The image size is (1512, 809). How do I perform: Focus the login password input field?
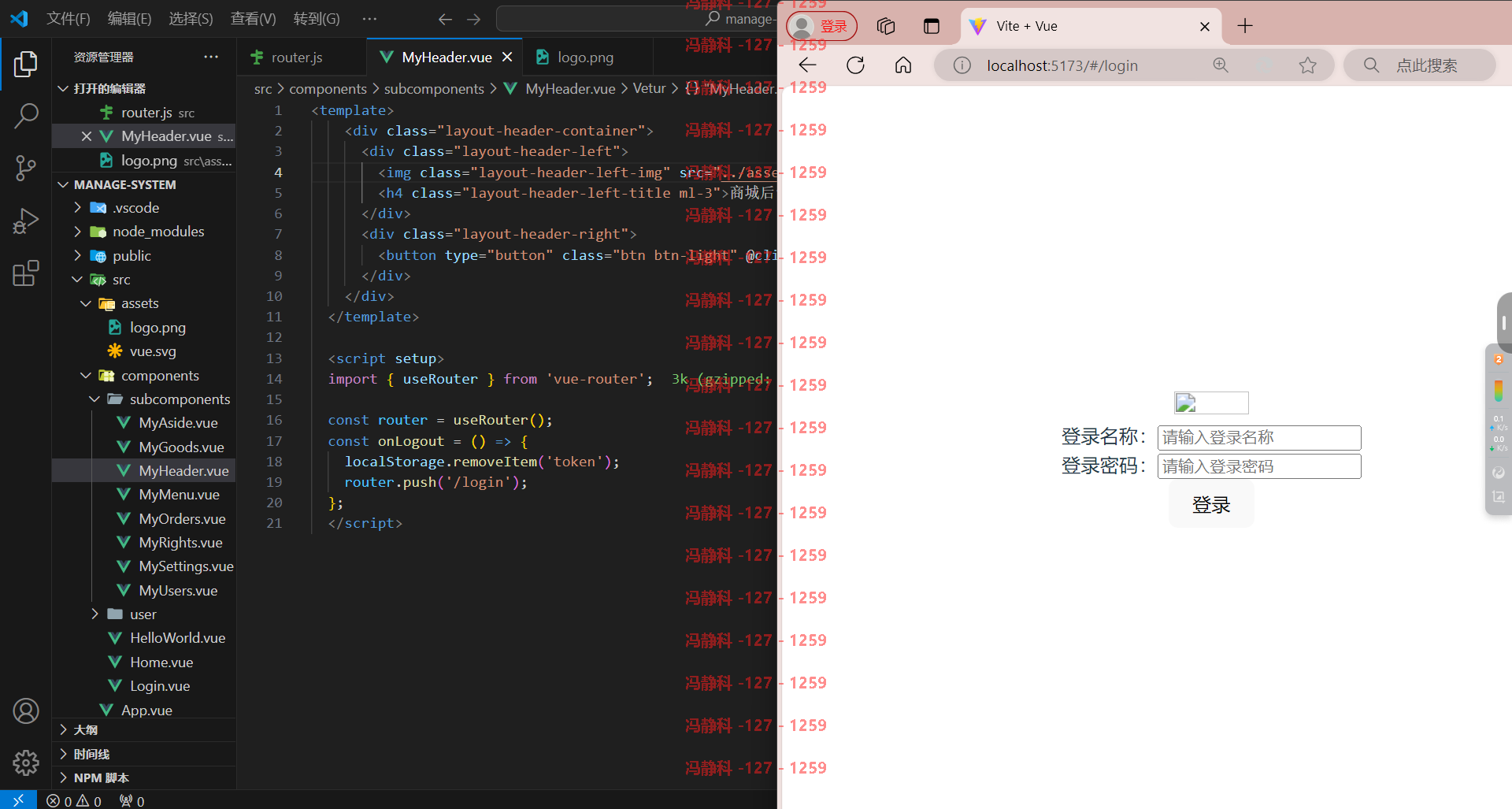point(1259,466)
